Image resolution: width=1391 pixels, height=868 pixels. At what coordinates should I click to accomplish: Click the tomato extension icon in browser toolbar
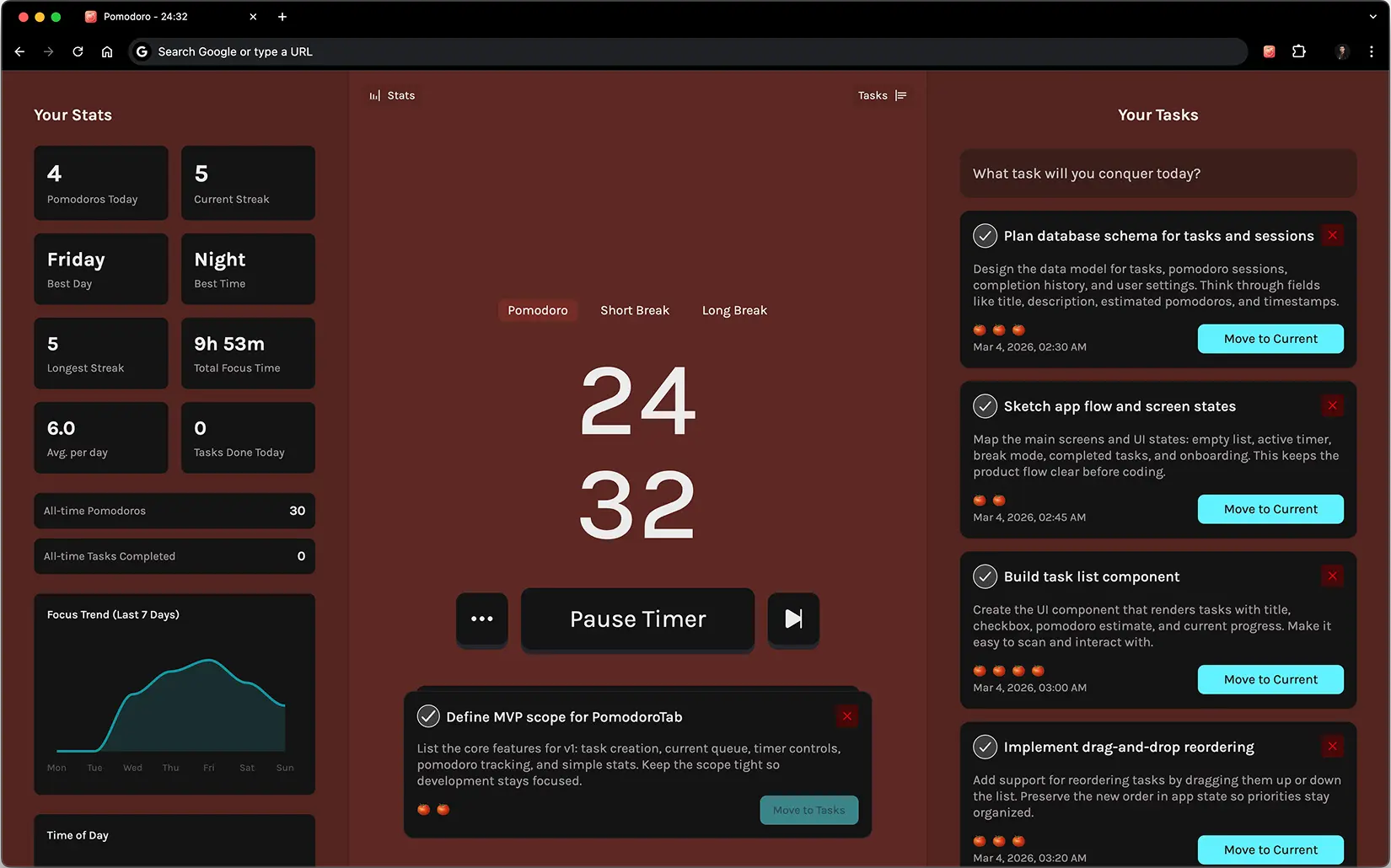tap(1268, 51)
